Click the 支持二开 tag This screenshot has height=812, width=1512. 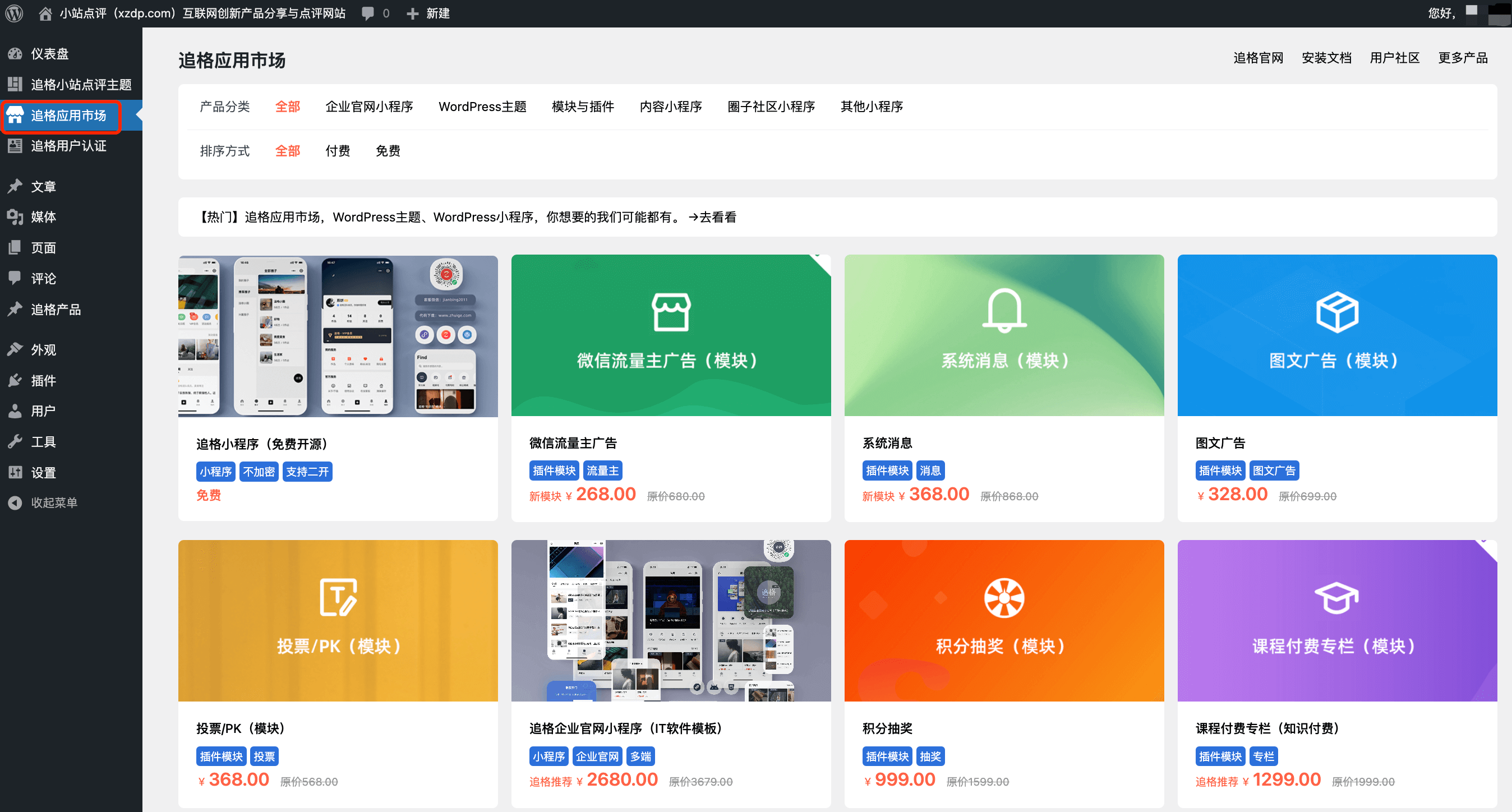click(307, 472)
